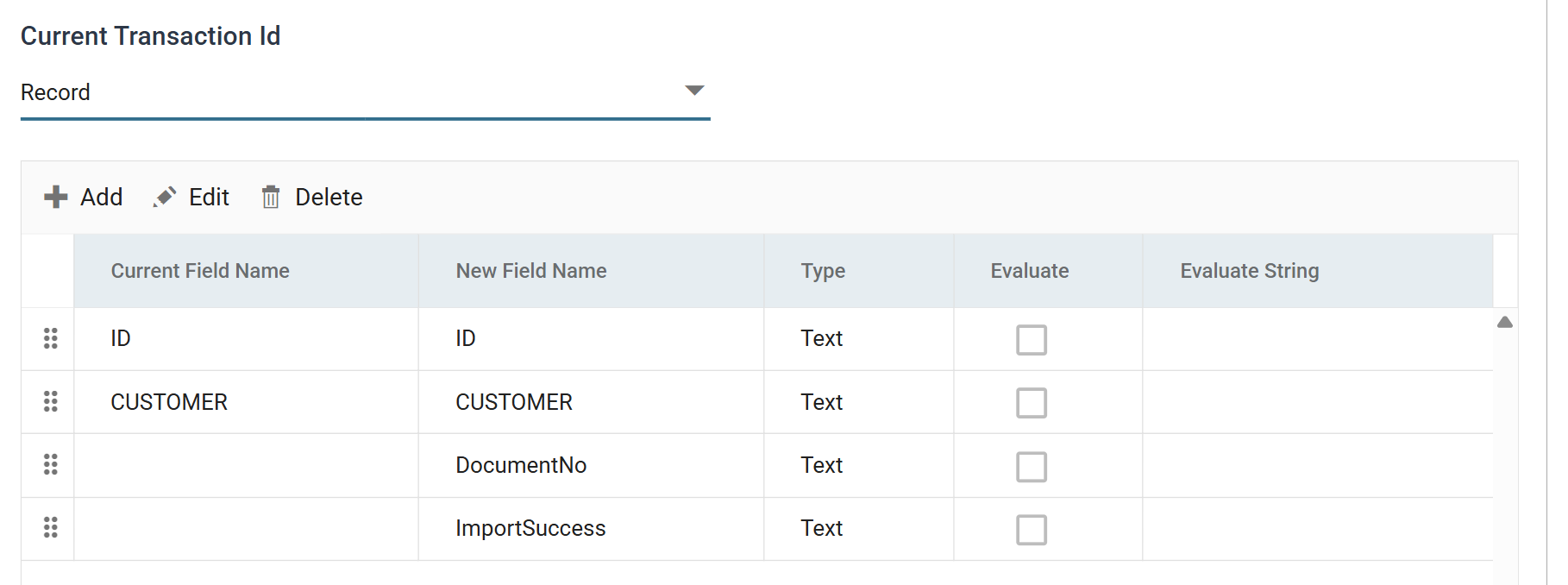This screenshot has width=1568, height=585.
Task: Click the empty Evaluate String cell for ID
Action: (1318, 339)
